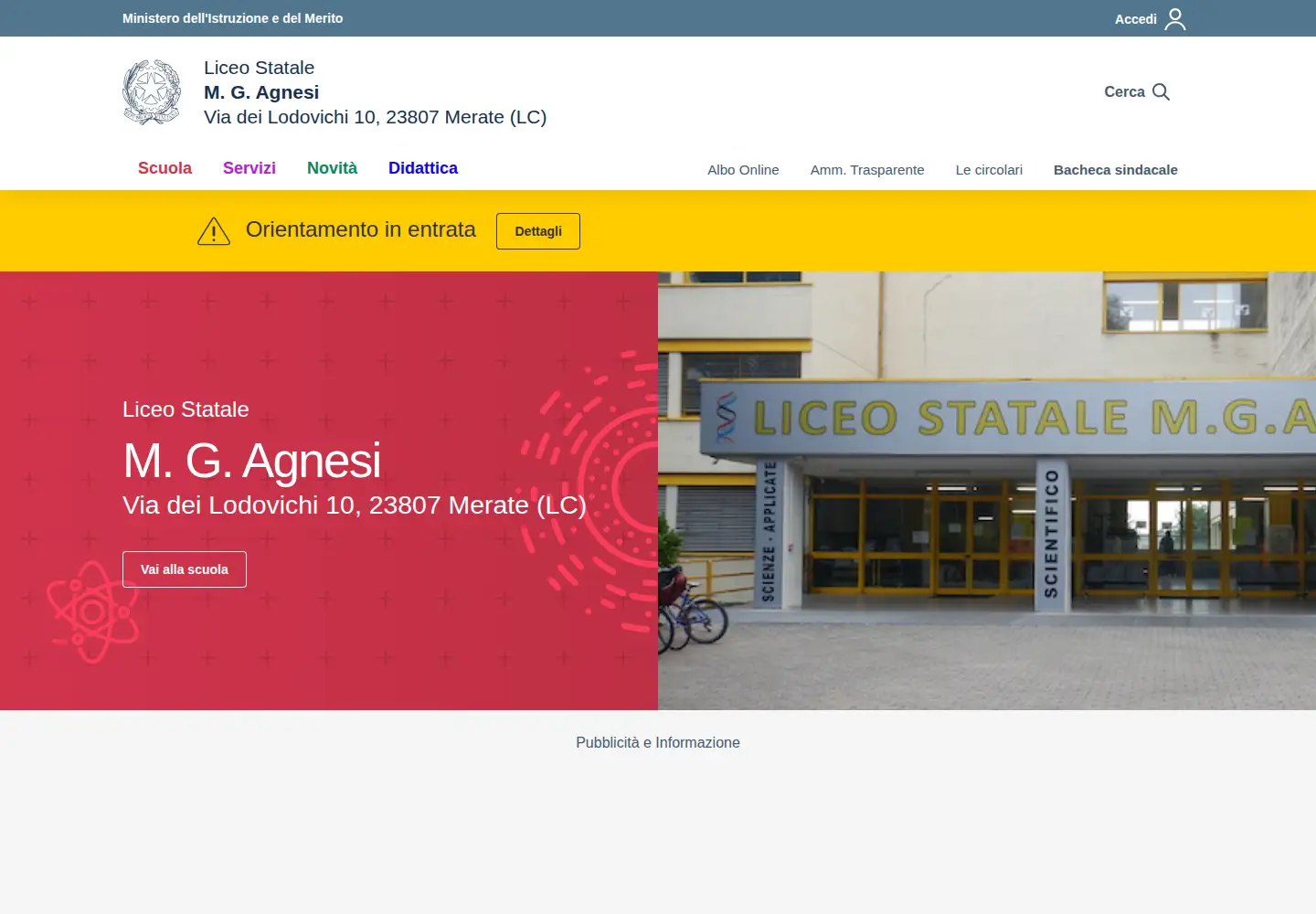1316x914 pixels.
Task: Click the school building photo
Action: point(987,491)
